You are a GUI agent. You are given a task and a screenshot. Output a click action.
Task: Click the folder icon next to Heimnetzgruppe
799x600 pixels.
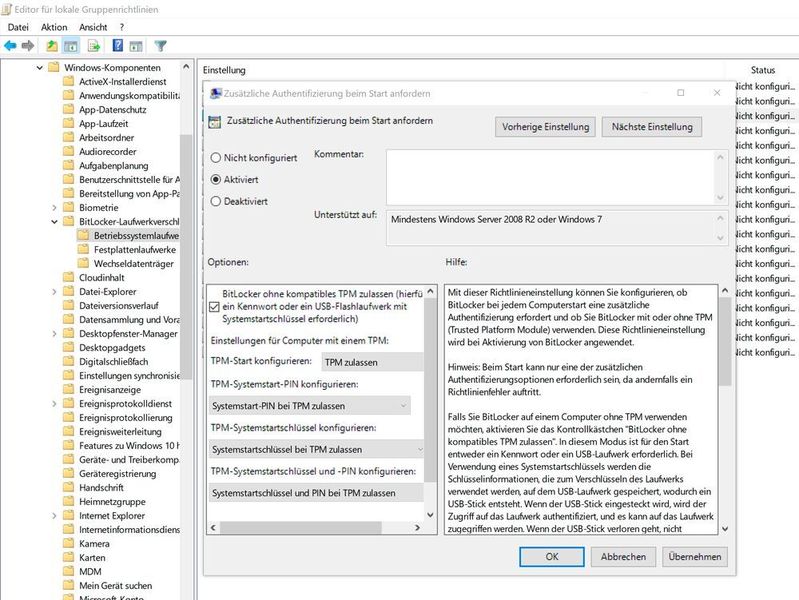click(69, 502)
